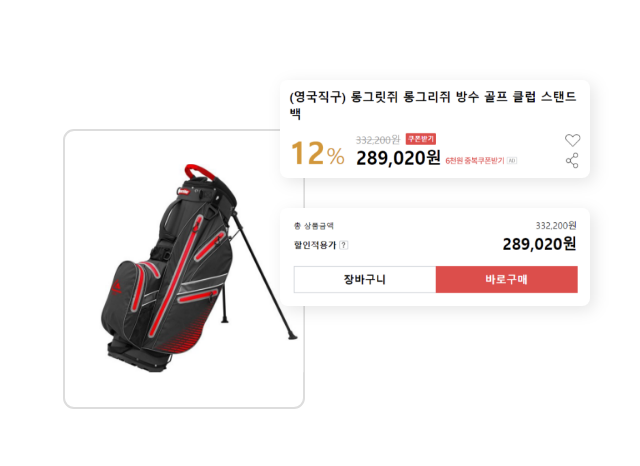The width and height of the screenshot is (640, 466).
Task: Add item to cart with 장바구니
Action: click(365, 280)
